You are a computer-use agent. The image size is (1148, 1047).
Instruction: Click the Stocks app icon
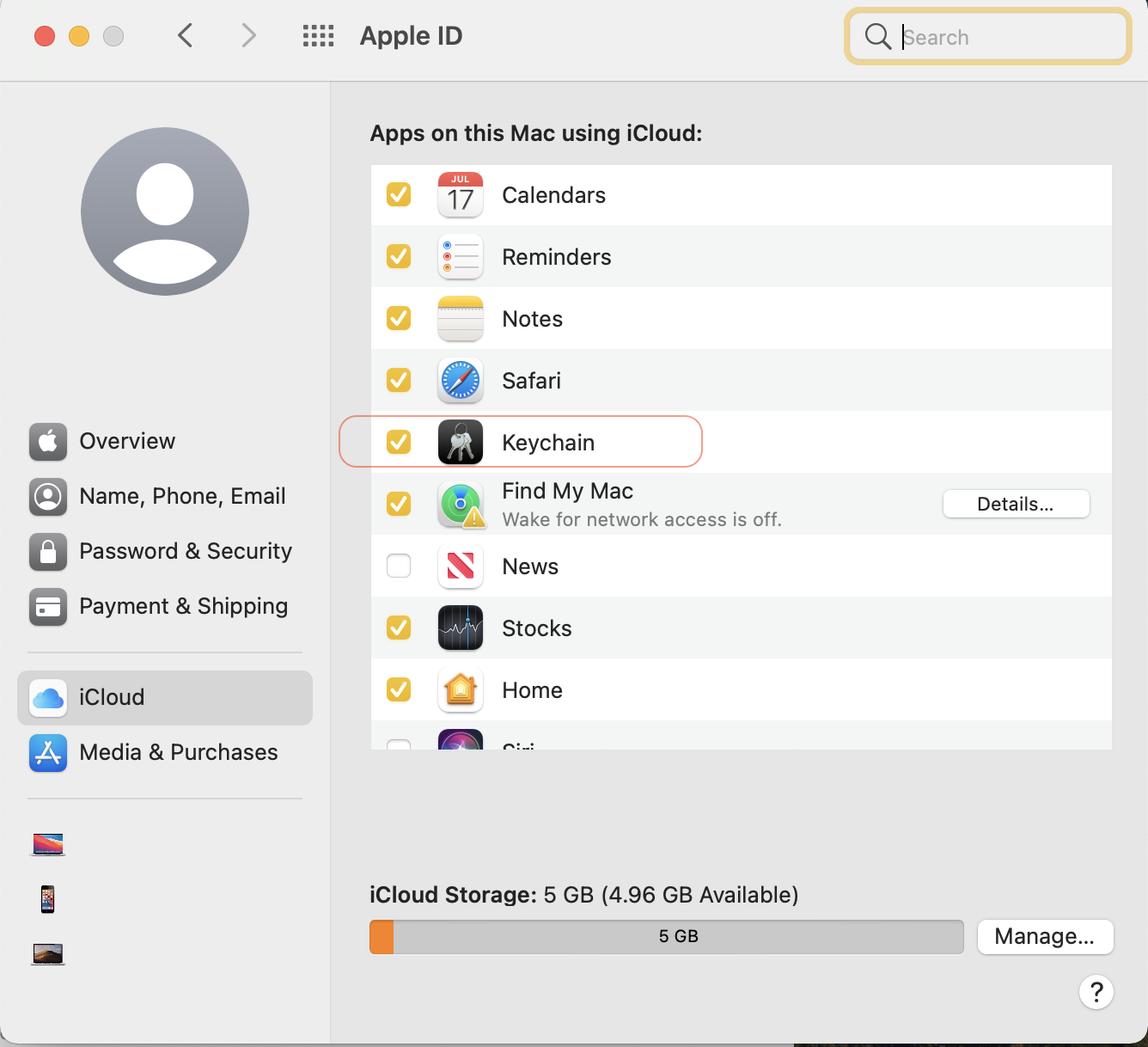(461, 628)
